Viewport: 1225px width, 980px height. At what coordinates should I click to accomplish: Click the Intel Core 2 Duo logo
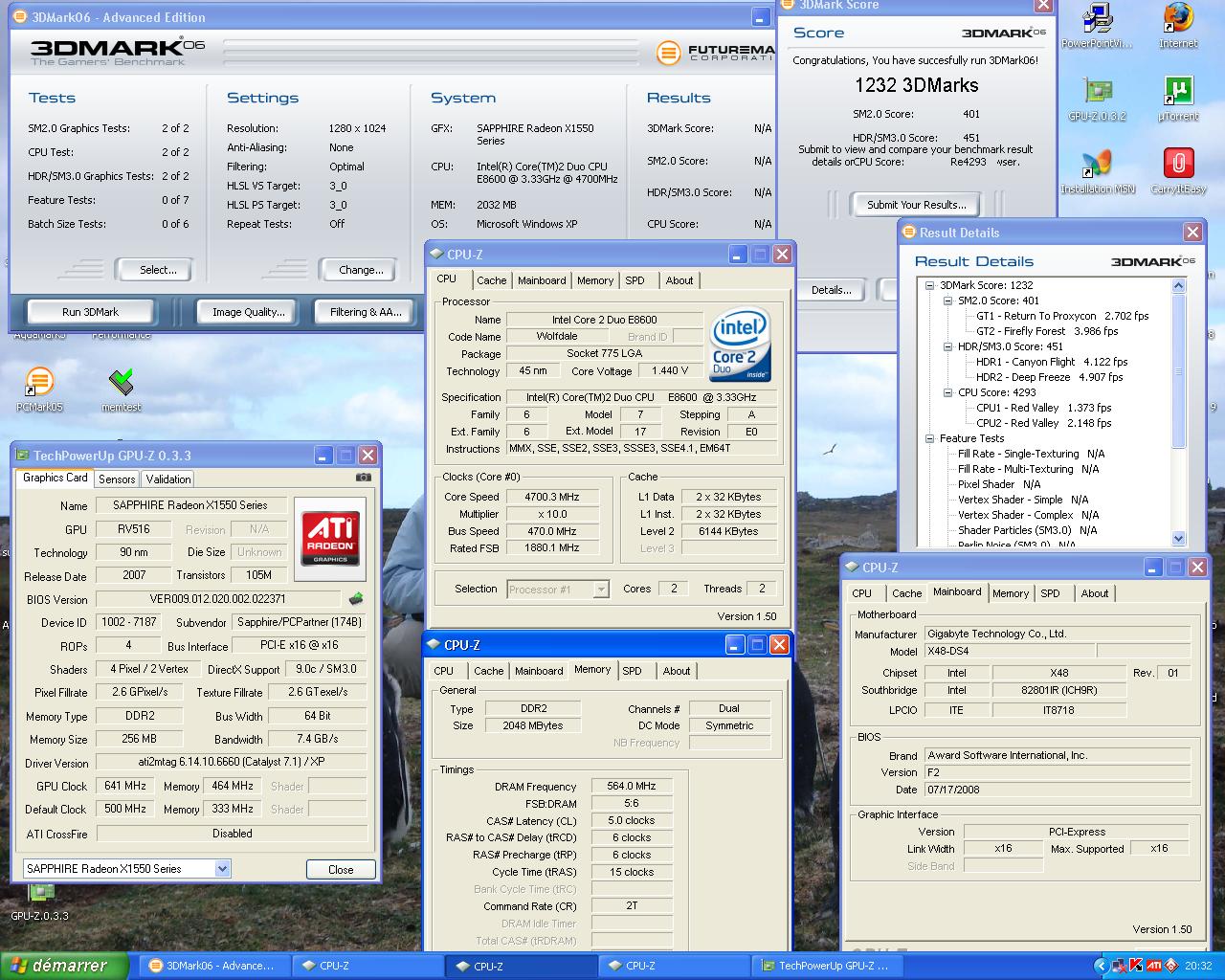pyautogui.click(x=740, y=345)
